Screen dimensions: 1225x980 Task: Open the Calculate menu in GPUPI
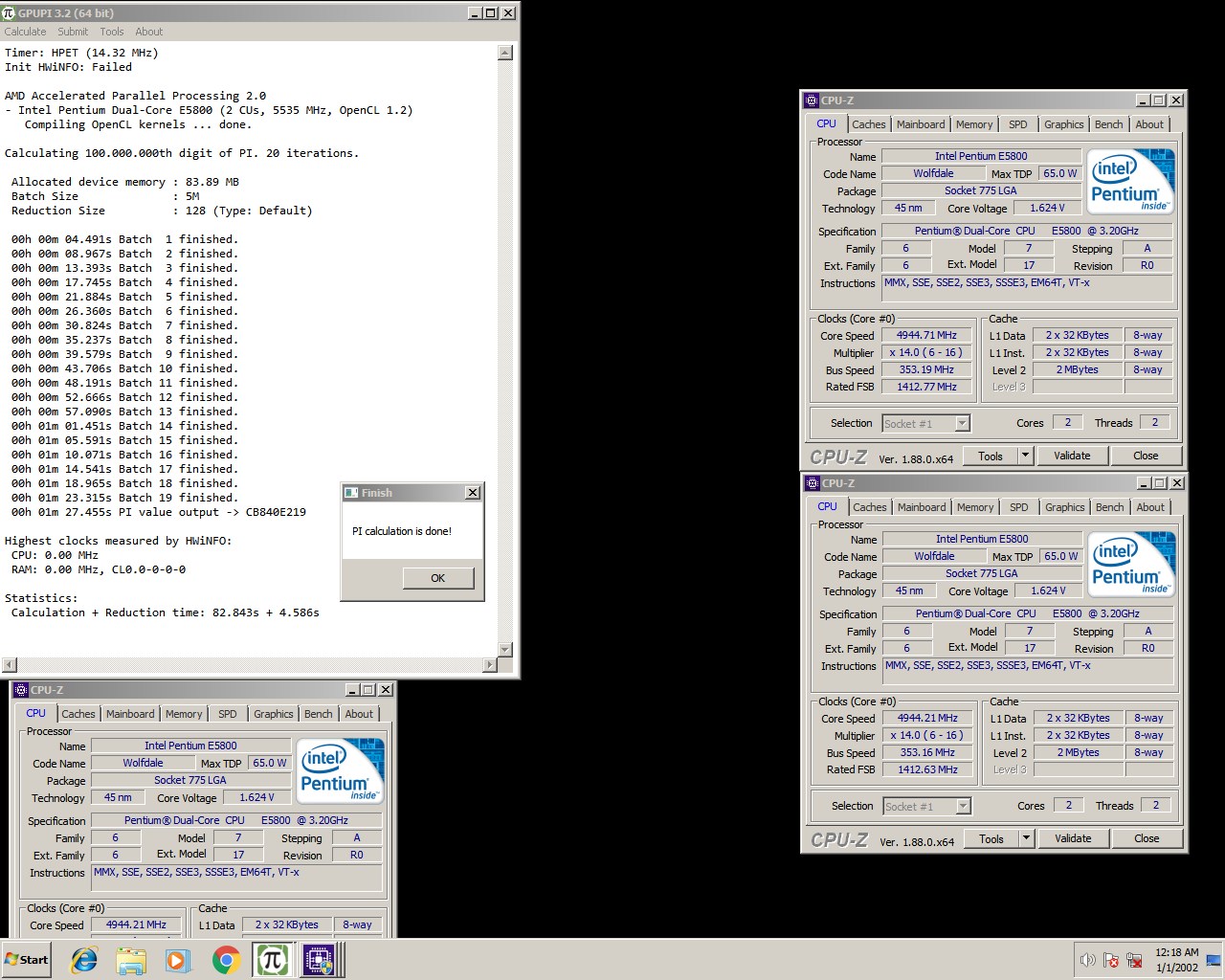coord(25,32)
